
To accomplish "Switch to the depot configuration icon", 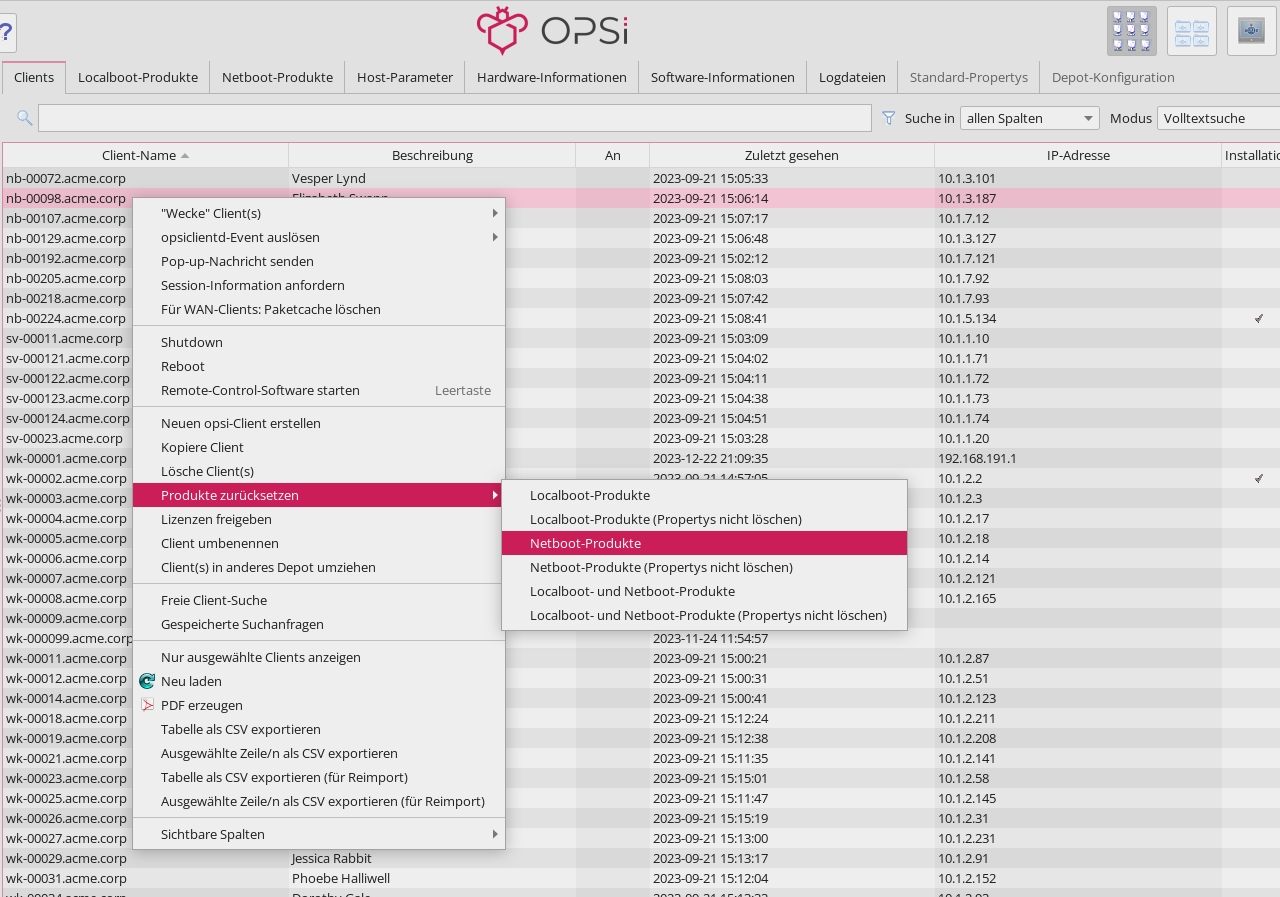I will [x=1192, y=31].
